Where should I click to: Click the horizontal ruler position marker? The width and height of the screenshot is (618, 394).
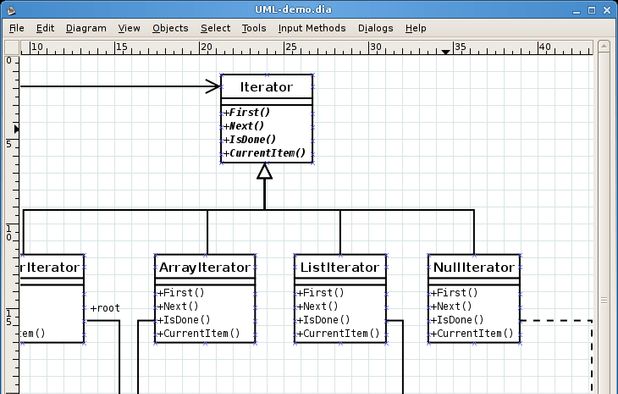446,52
